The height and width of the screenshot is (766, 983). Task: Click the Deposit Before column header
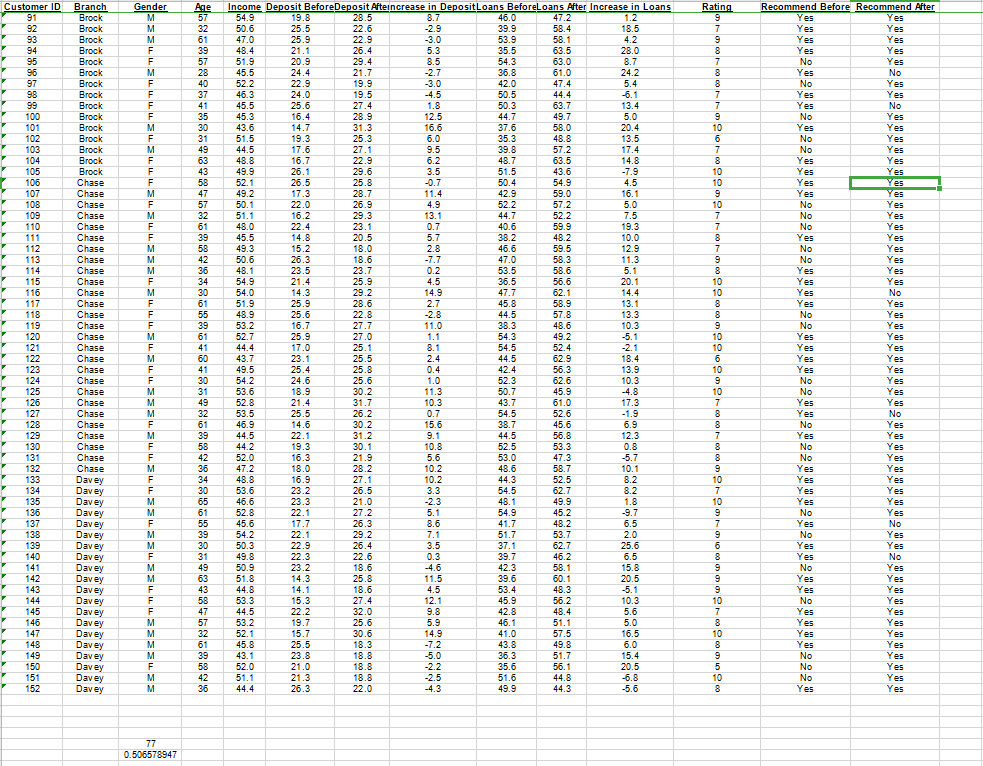pyautogui.click(x=302, y=6)
